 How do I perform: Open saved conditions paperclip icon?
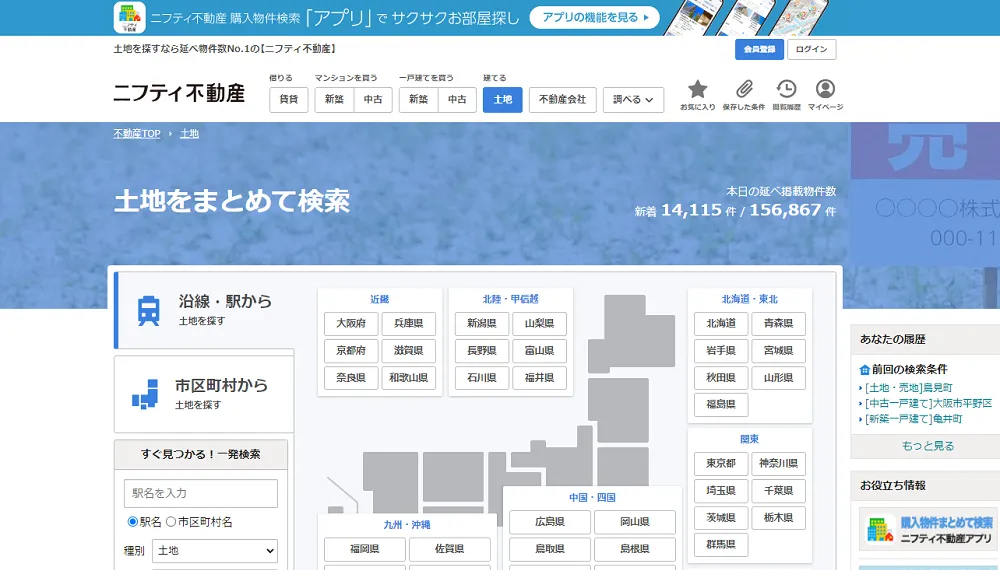[744, 89]
